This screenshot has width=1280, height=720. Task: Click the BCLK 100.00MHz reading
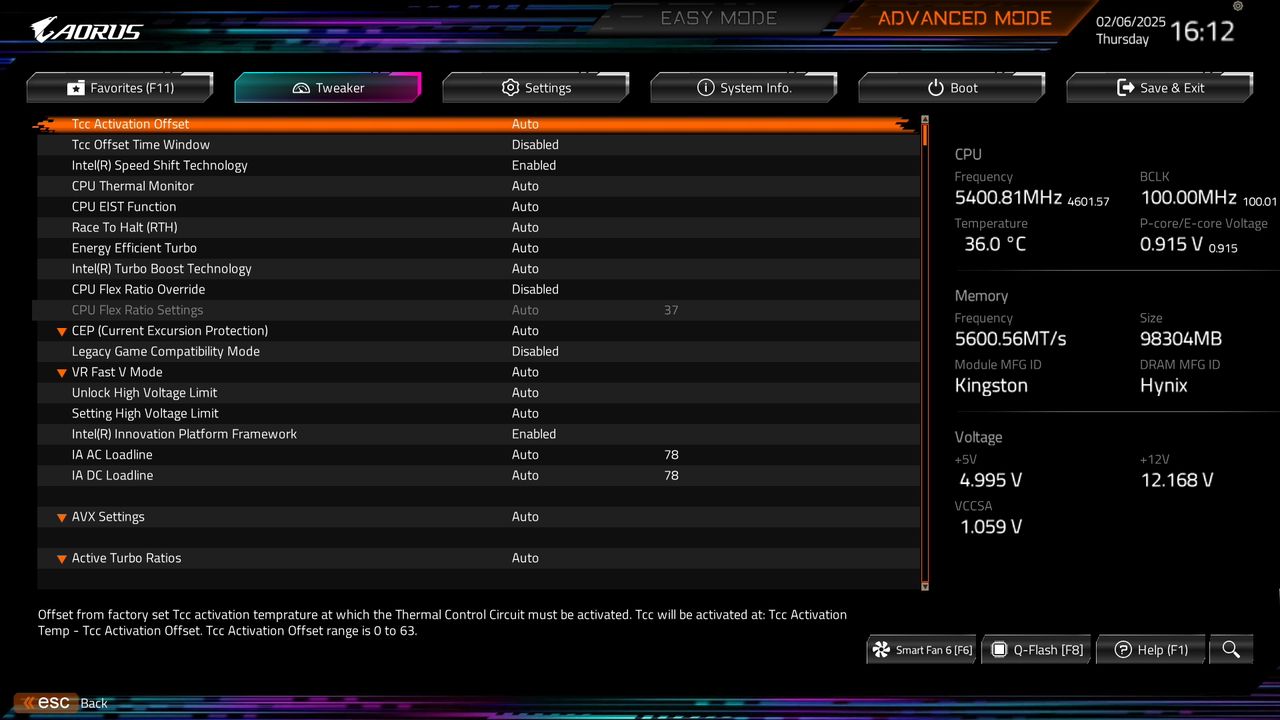click(x=1188, y=198)
